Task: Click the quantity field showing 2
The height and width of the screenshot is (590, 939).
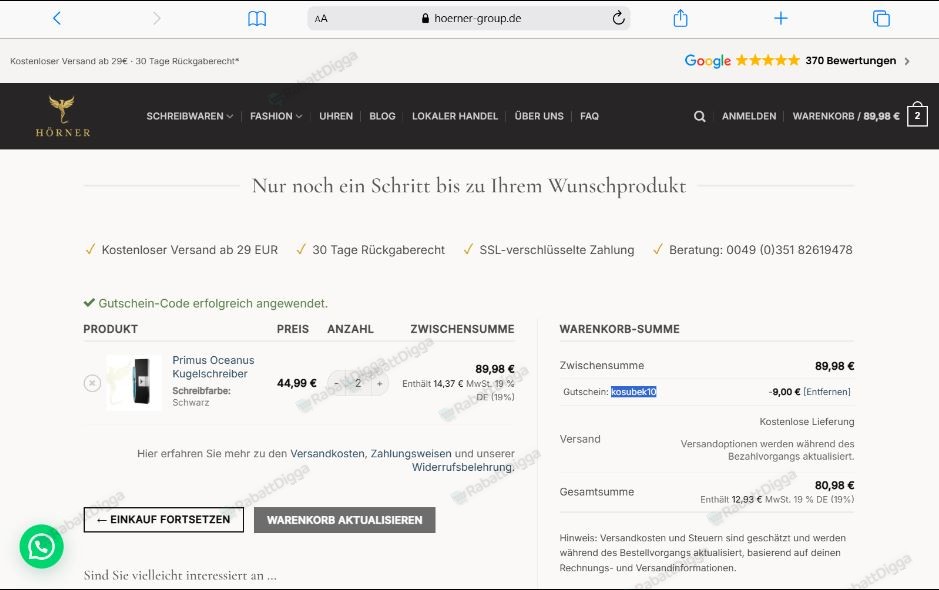Action: (x=358, y=383)
